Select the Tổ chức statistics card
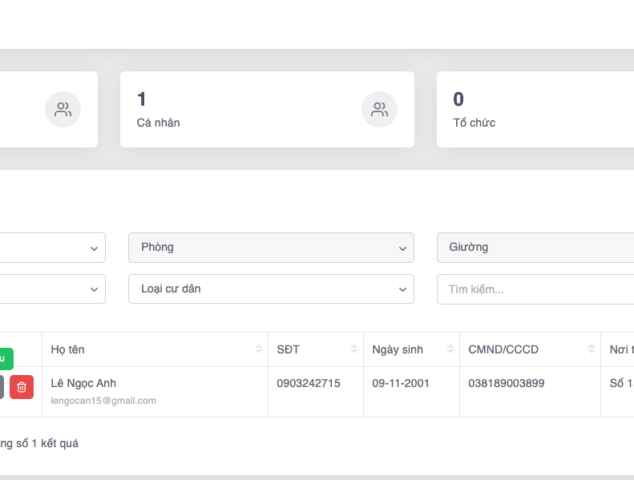634x480 pixels. [535, 109]
